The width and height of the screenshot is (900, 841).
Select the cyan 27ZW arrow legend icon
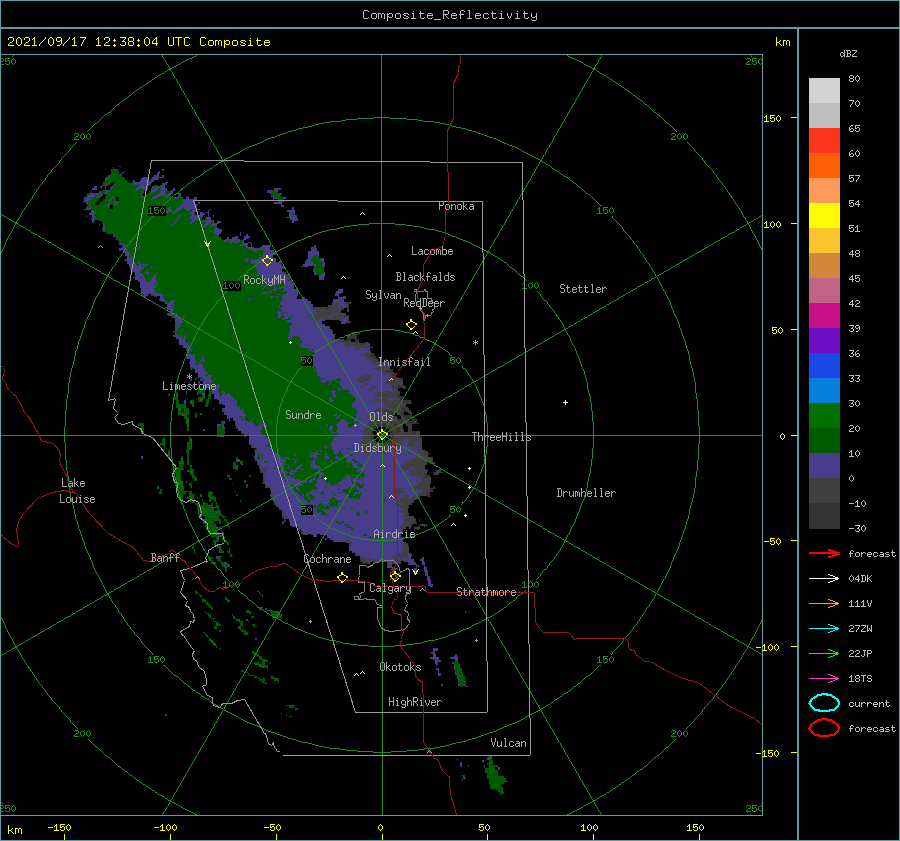click(x=824, y=629)
